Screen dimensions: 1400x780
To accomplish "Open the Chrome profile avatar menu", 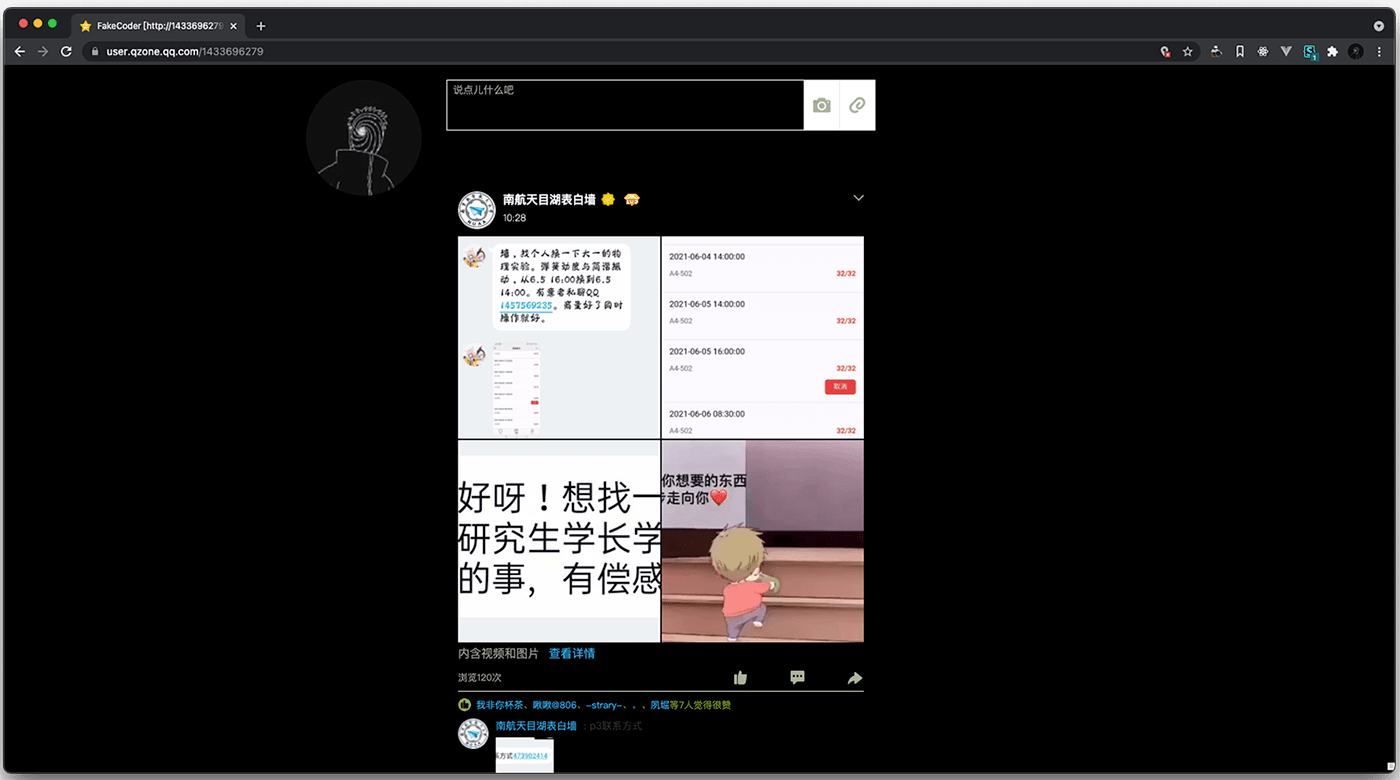I will tap(1357, 51).
